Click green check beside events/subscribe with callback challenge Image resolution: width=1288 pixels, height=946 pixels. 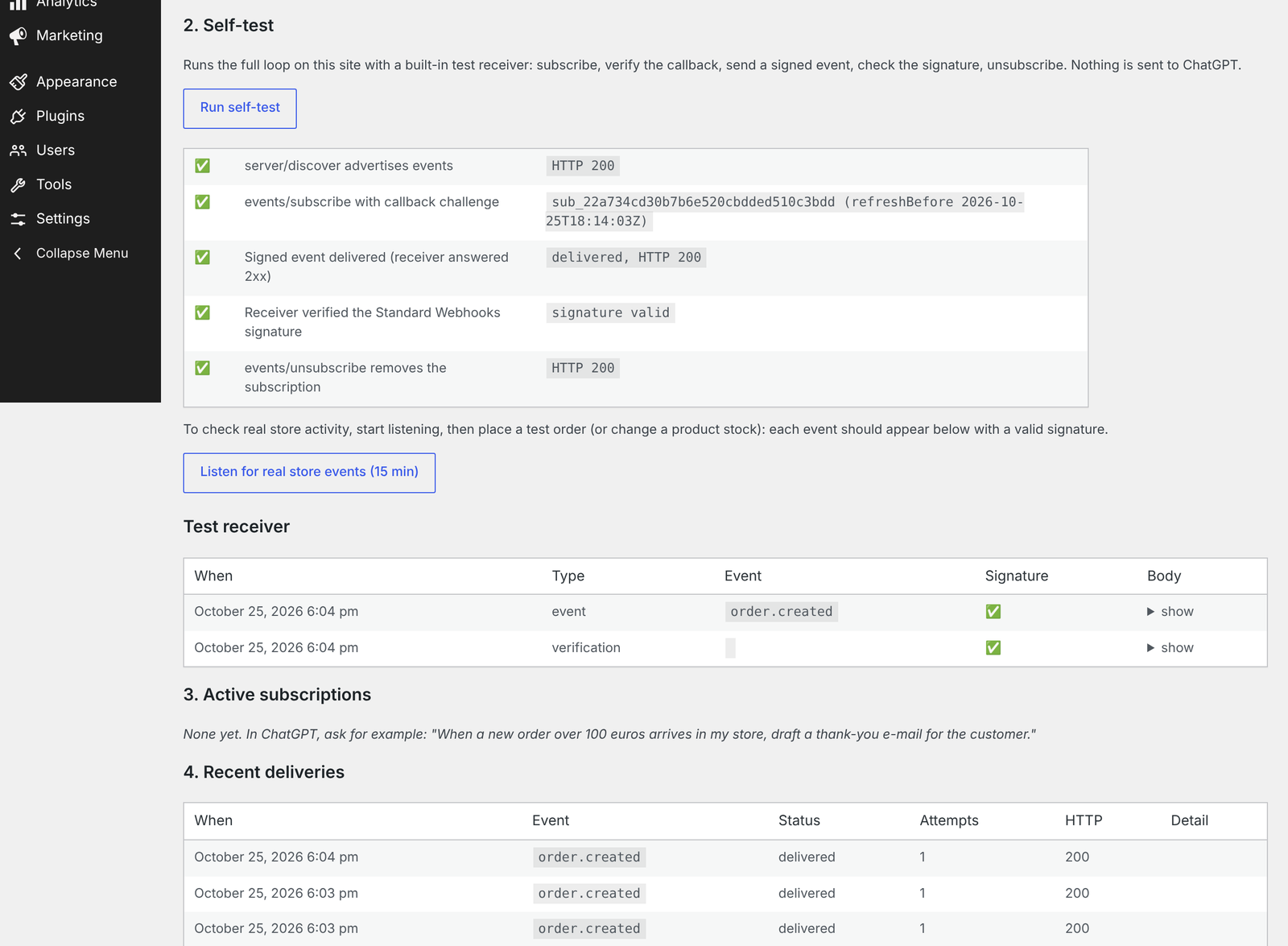tap(203, 202)
